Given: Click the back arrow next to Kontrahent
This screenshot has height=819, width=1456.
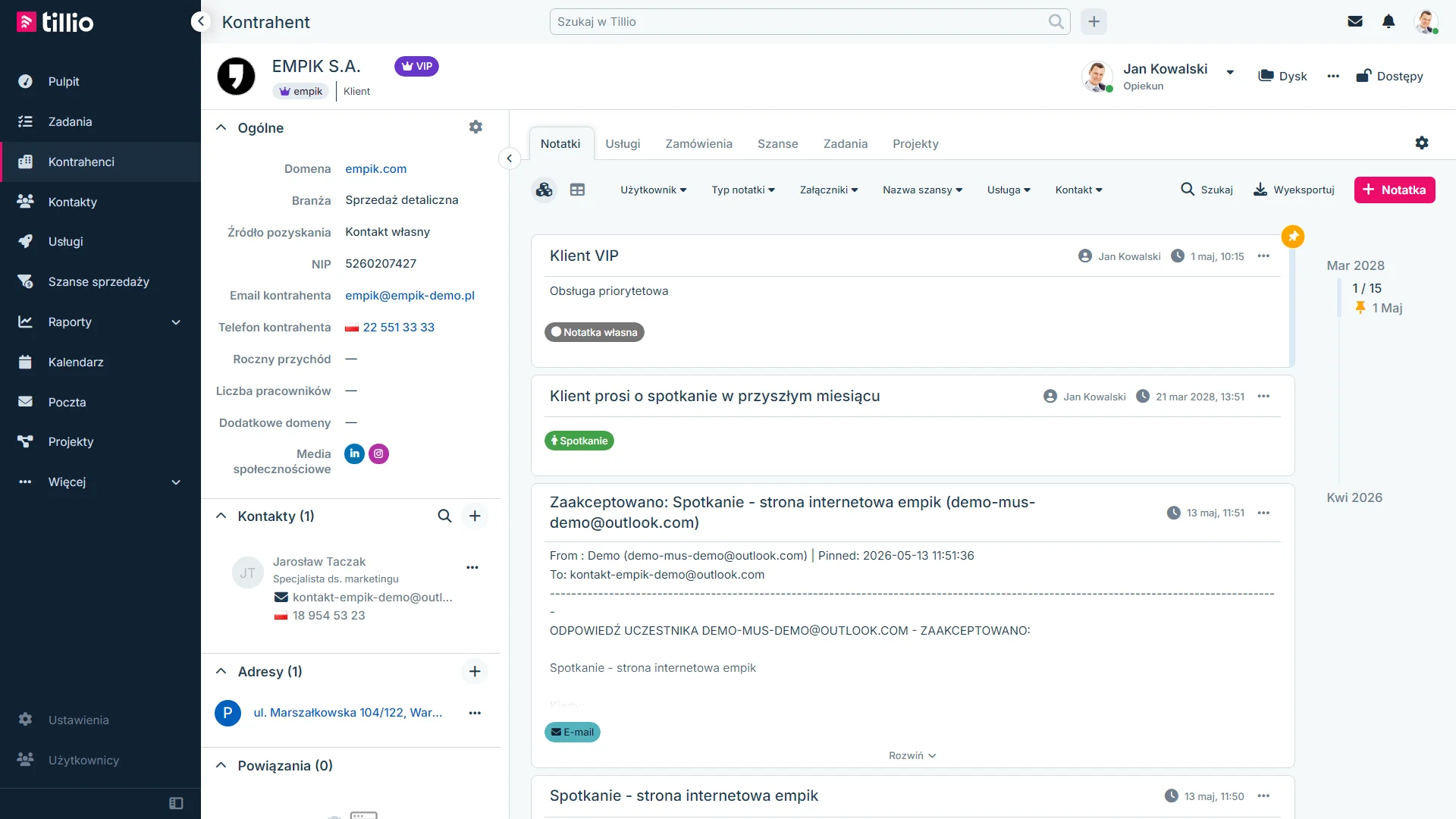Looking at the screenshot, I should [x=200, y=21].
